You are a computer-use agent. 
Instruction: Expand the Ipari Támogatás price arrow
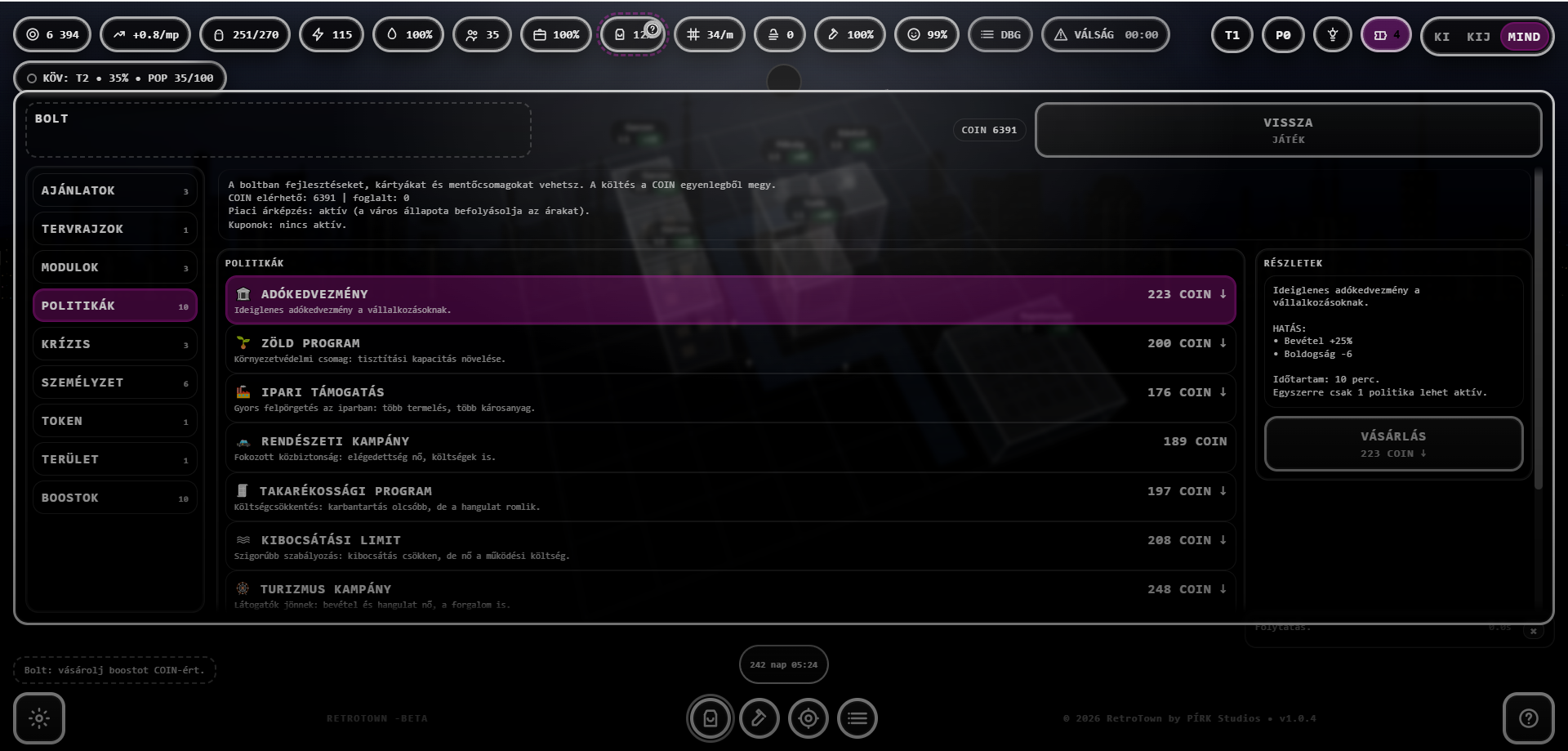point(1223,392)
